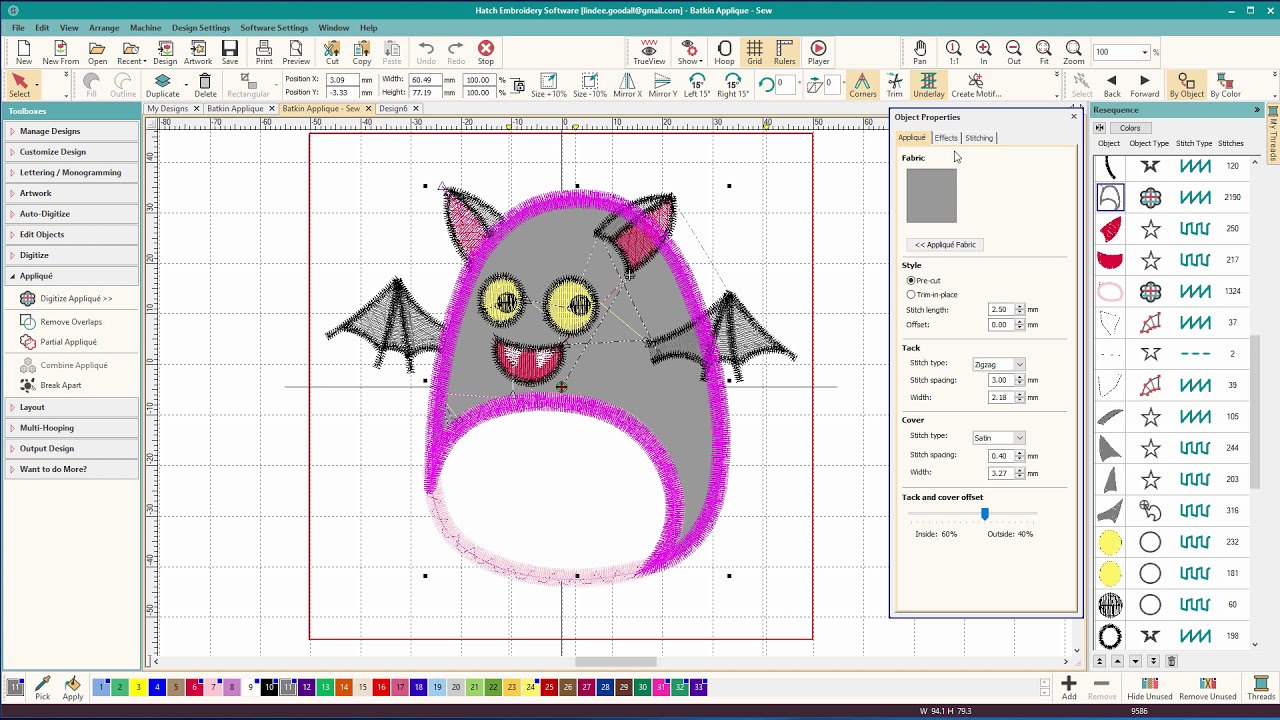Click Remove Overlaps
The image size is (1280, 720).
61,322
